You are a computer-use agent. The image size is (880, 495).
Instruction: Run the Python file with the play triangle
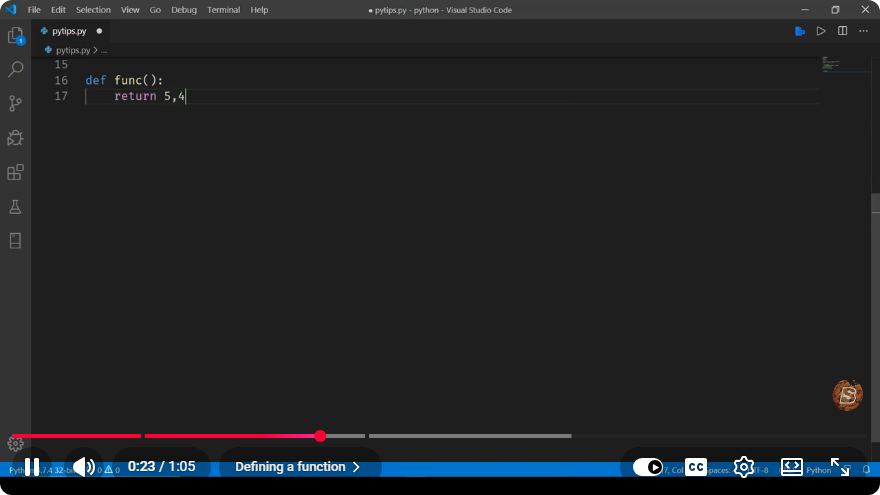click(x=821, y=31)
